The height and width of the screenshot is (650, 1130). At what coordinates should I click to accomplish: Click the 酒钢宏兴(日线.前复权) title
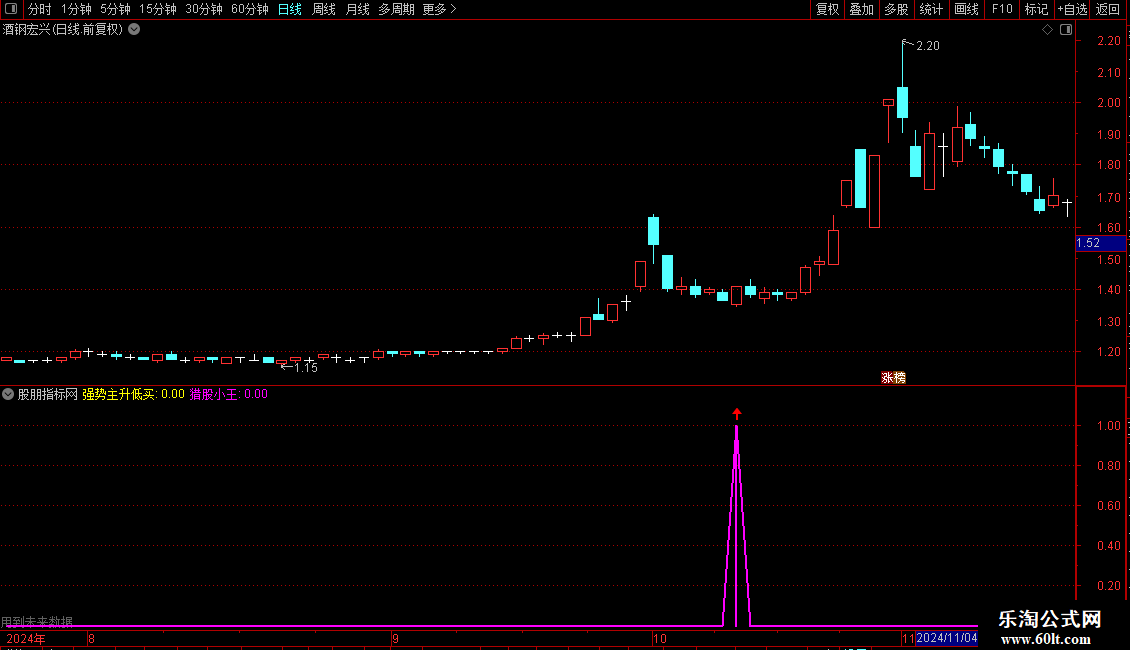(x=63, y=30)
